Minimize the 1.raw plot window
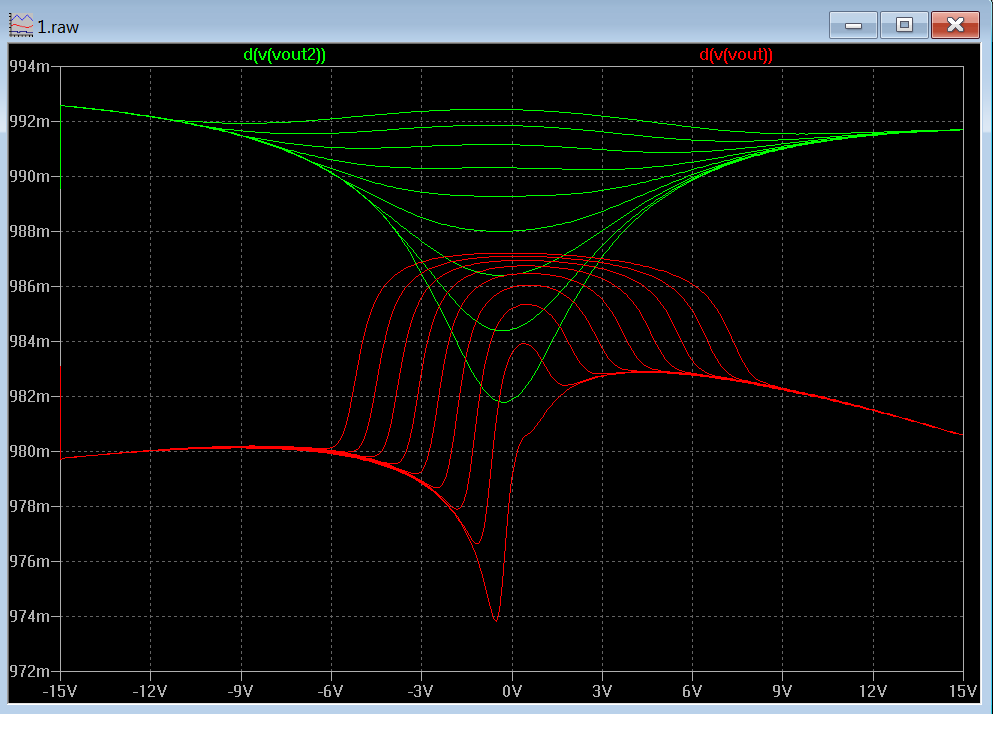Image resolution: width=993 pixels, height=735 pixels. coord(853,25)
